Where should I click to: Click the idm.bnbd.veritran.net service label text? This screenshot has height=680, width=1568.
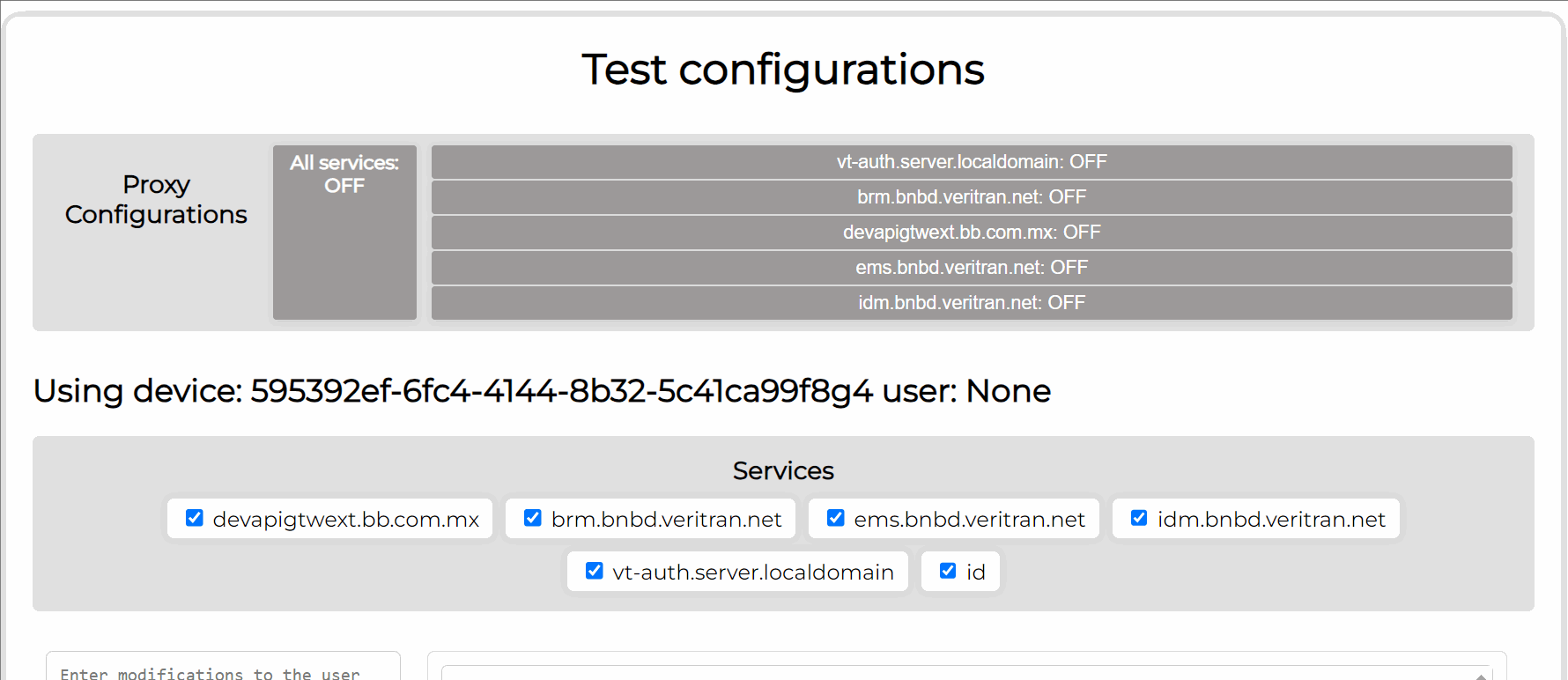point(1271,520)
